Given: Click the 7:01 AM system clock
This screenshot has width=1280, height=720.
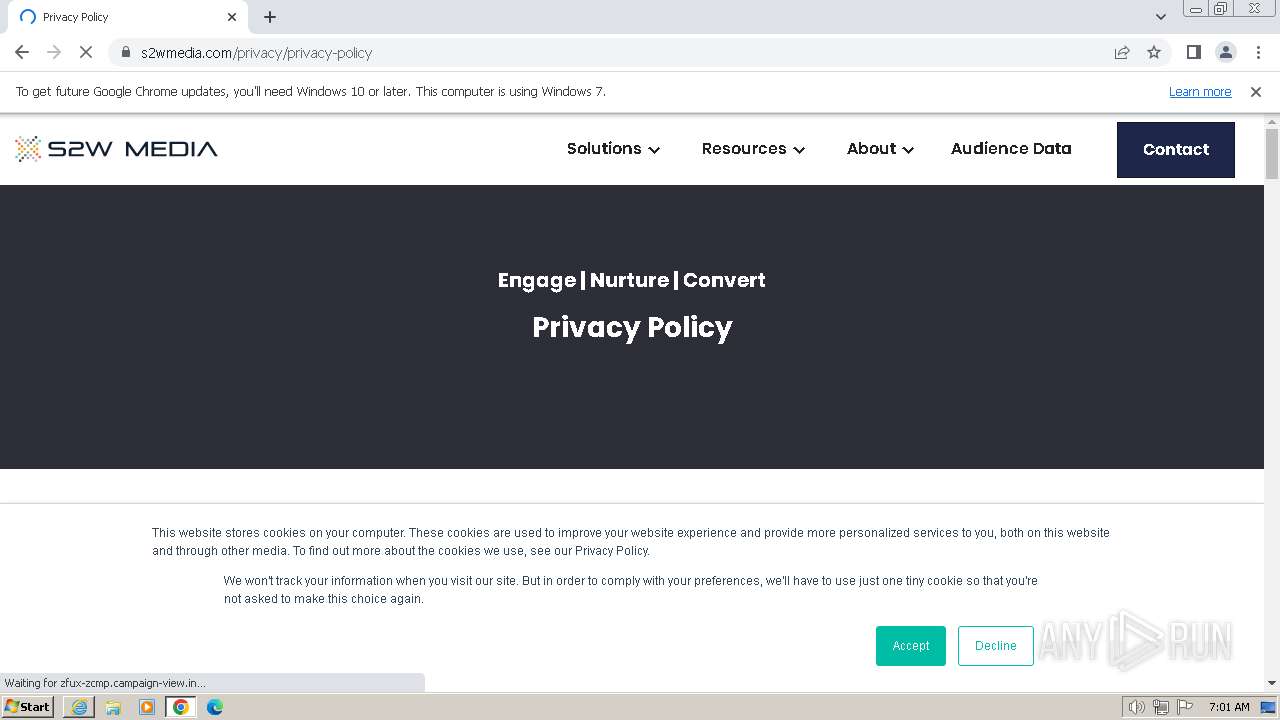Looking at the screenshot, I should point(1229,707).
